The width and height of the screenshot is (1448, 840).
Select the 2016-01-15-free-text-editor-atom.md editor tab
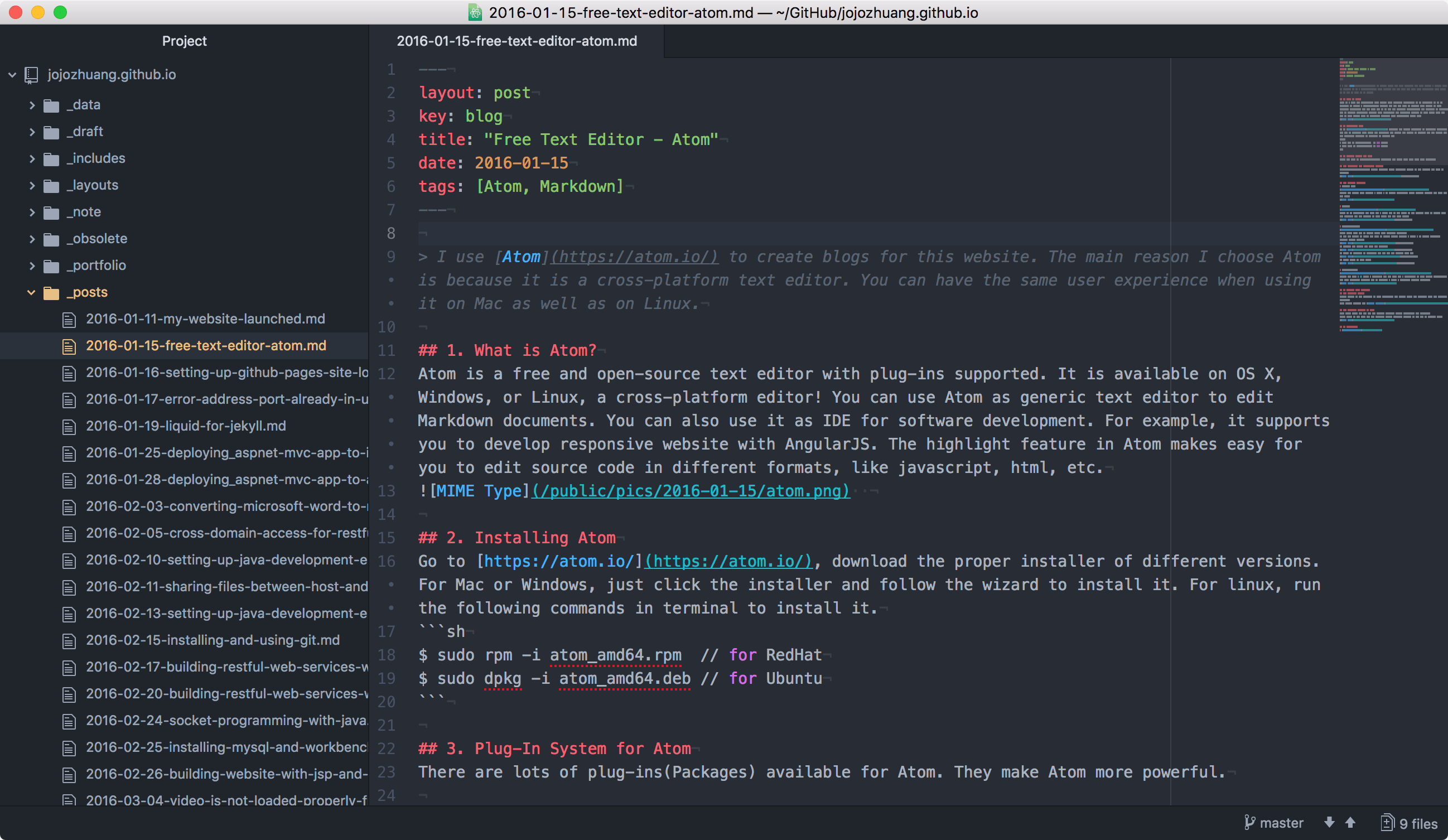pos(516,41)
